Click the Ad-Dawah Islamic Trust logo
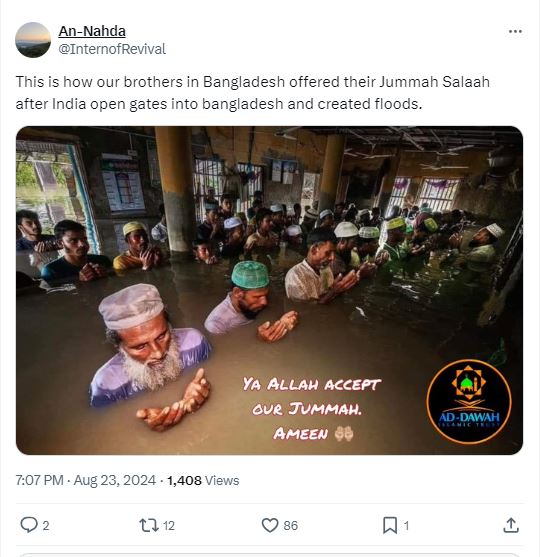The width and height of the screenshot is (541, 557). (469, 402)
